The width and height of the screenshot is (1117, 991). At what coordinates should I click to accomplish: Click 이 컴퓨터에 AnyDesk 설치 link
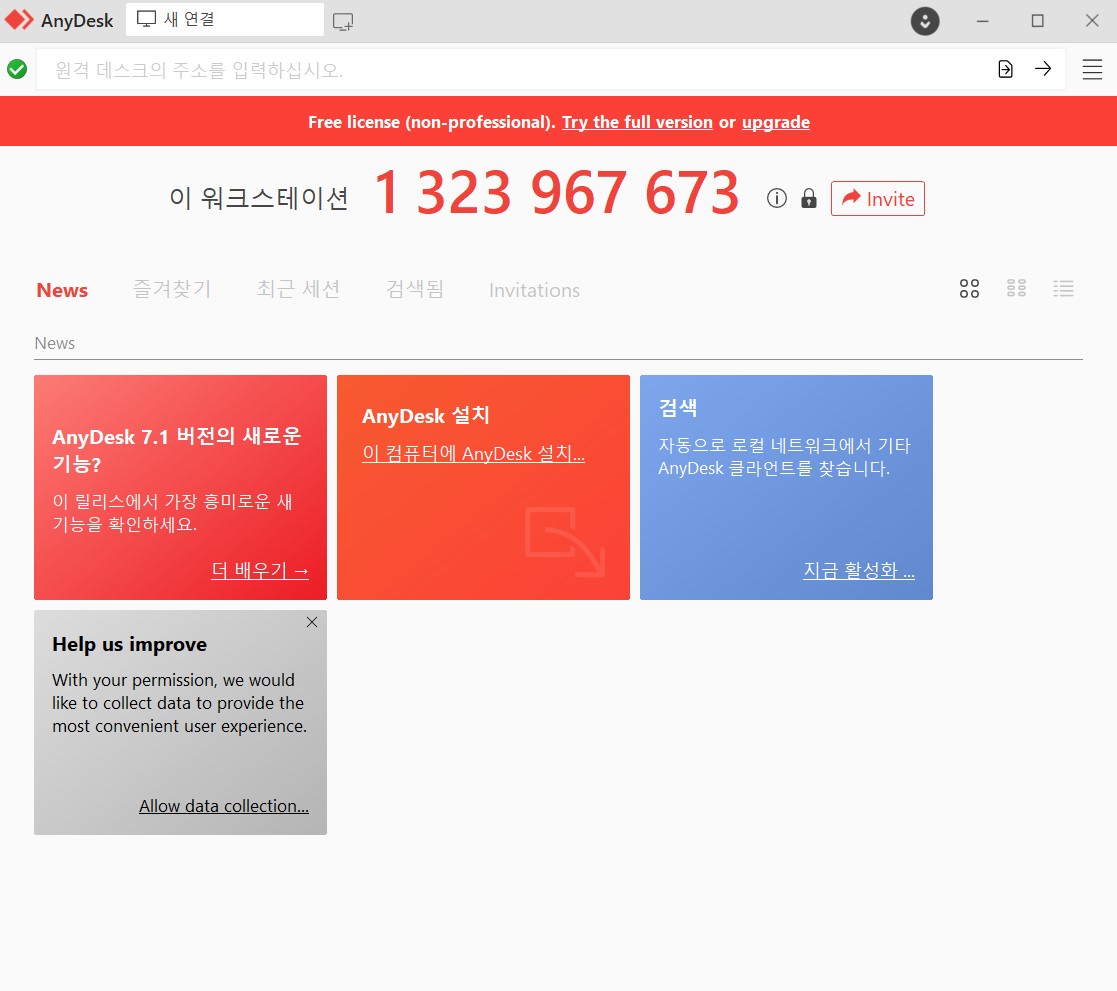pos(473,453)
